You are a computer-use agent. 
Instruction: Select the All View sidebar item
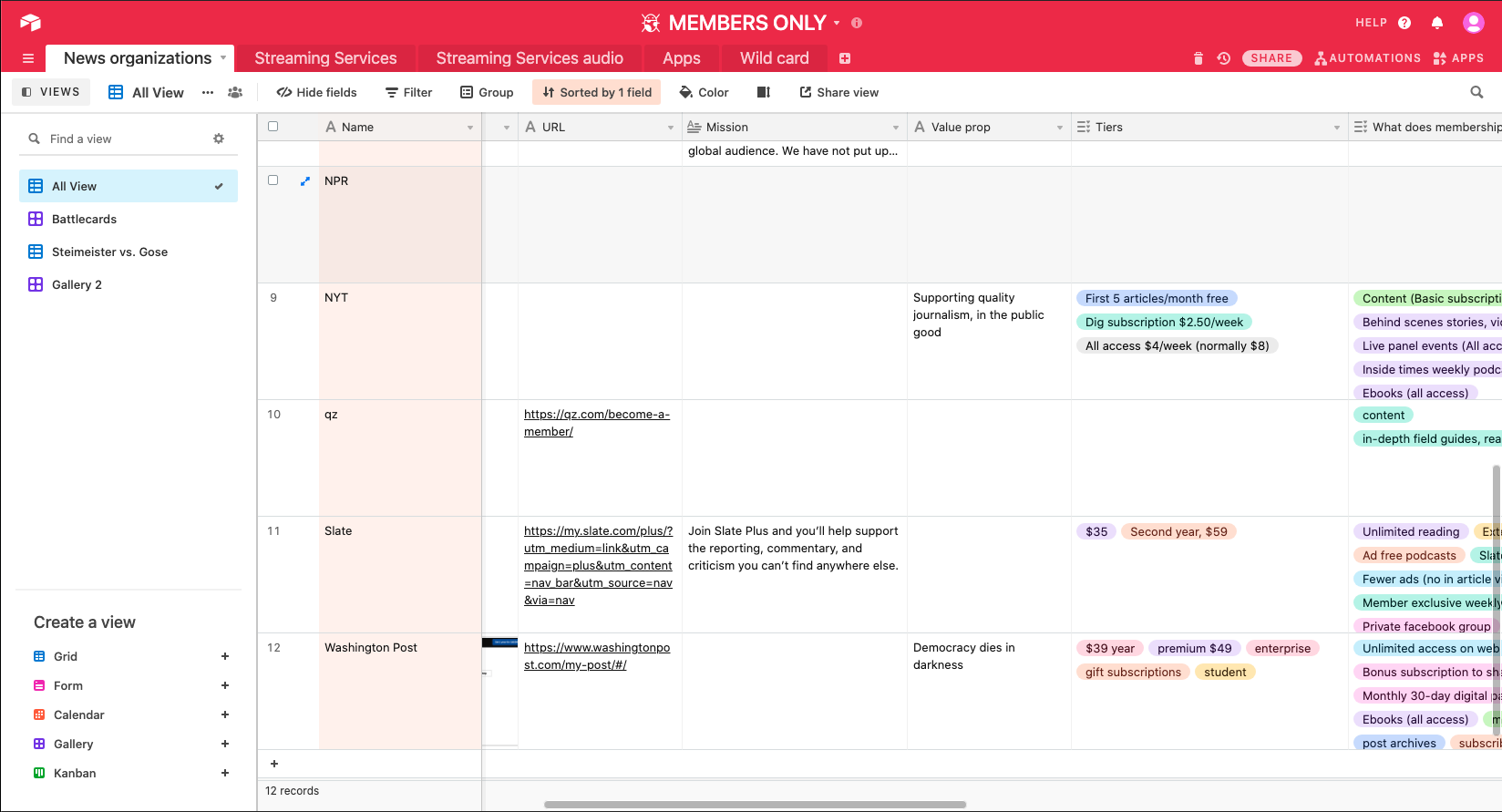click(x=129, y=186)
